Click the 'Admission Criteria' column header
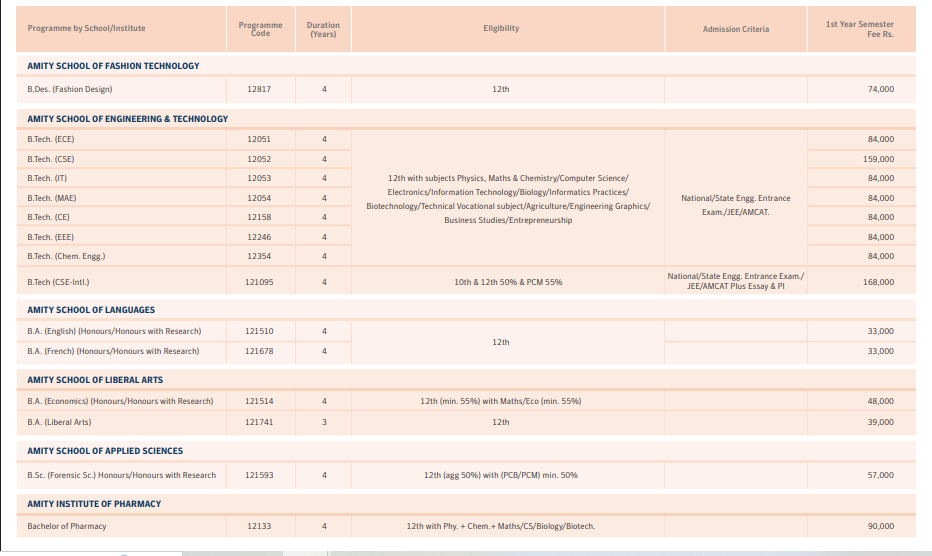932x556 pixels. pyautogui.click(x=736, y=29)
